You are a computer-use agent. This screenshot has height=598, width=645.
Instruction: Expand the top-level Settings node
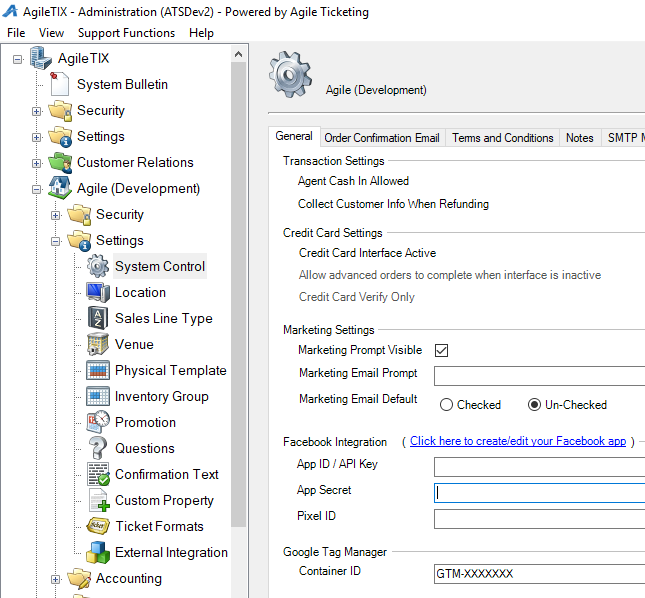(x=36, y=137)
